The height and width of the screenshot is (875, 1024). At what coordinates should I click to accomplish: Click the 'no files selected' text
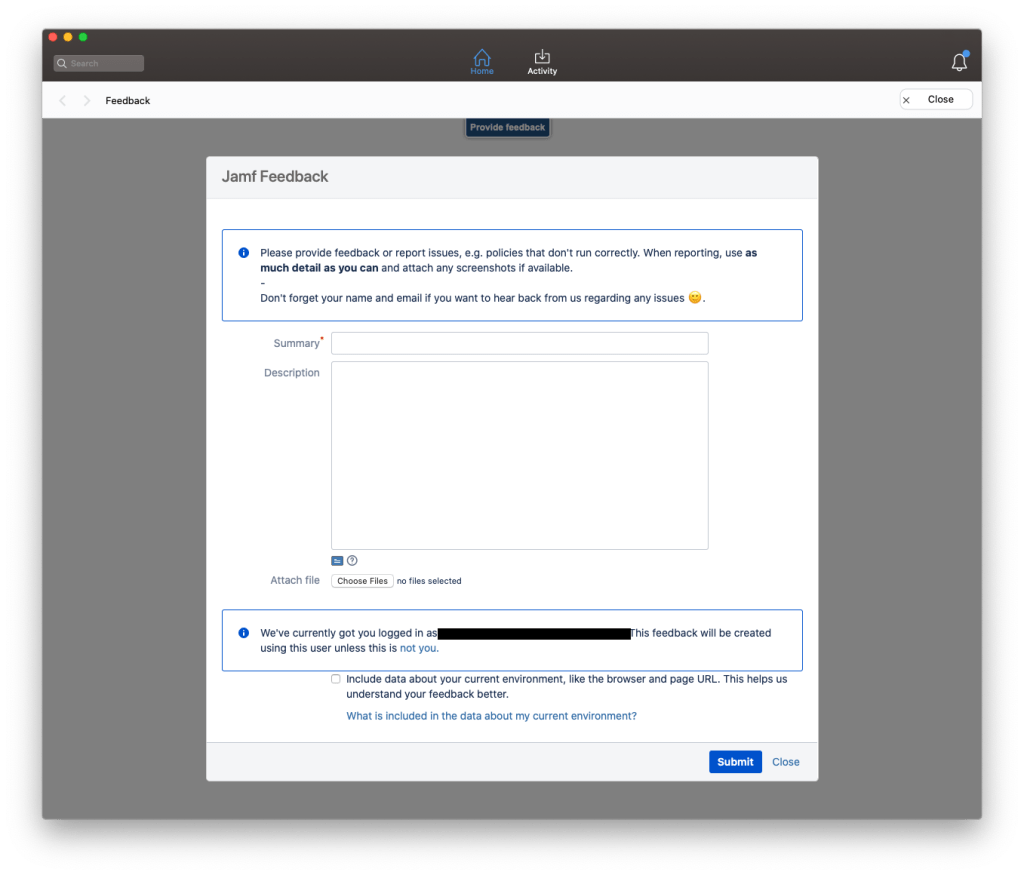click(429, 581)
